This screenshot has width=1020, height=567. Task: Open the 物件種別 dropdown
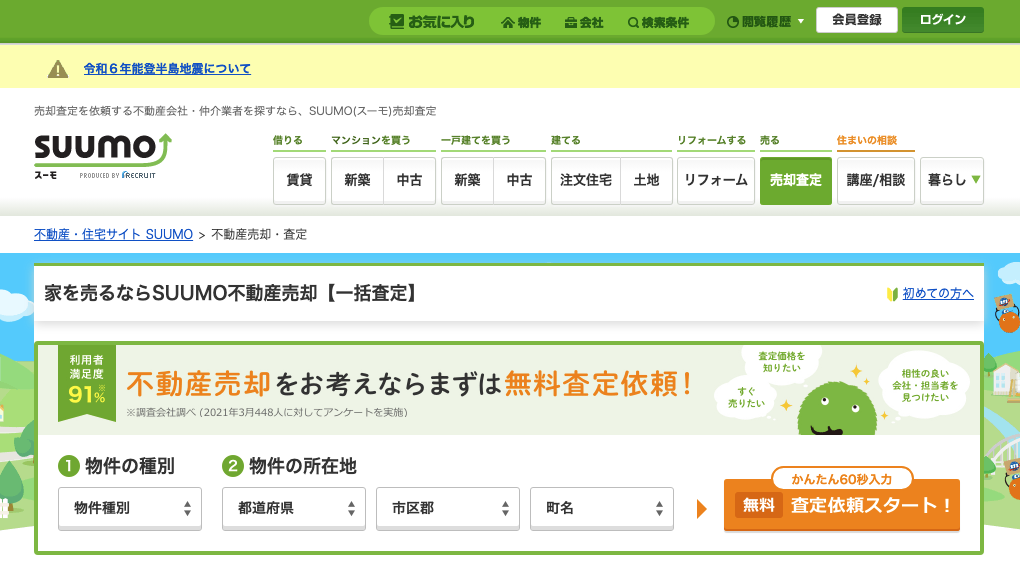(x=130, y=508)
